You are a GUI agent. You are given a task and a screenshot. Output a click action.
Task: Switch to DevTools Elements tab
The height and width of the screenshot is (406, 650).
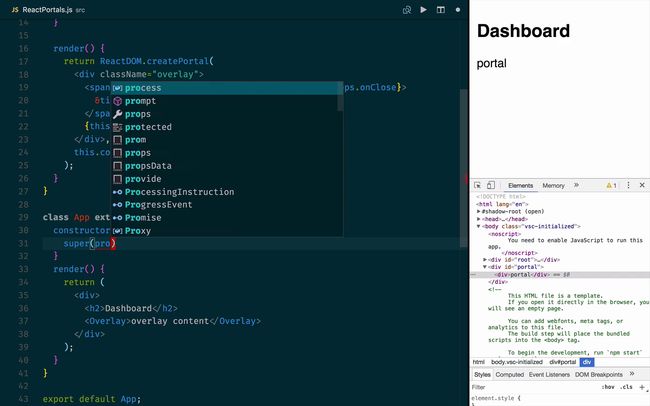pos(520,185)
